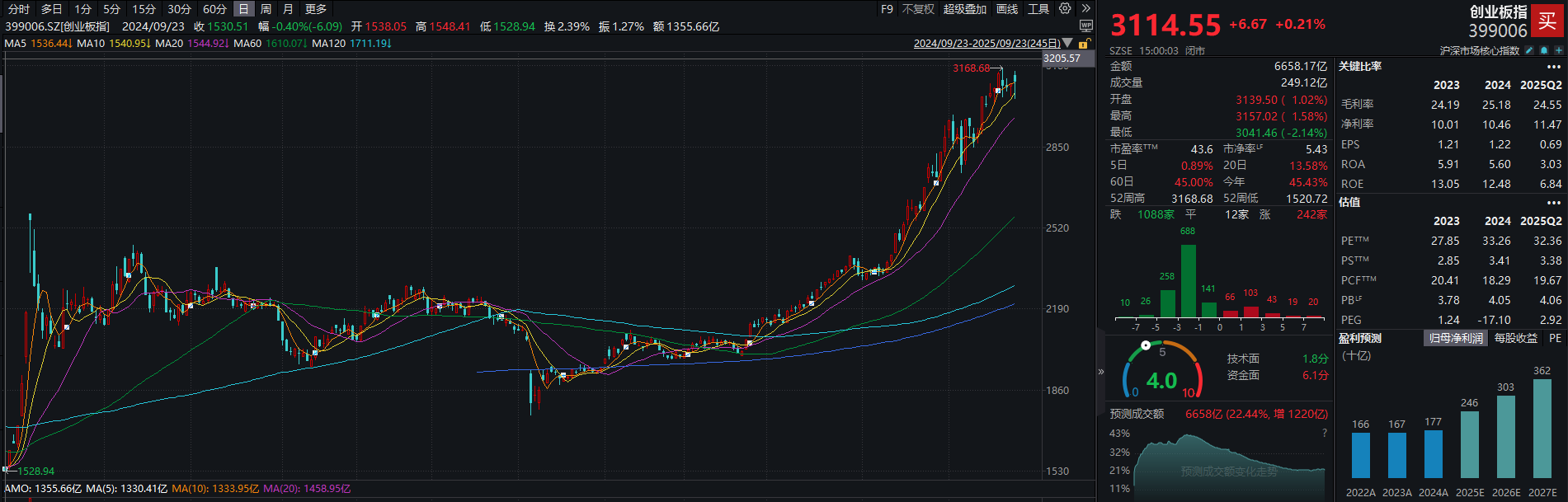Switch the forecast chart to 每股收益
This screenshot has height=502, width=1568.
coord(1516,339)
